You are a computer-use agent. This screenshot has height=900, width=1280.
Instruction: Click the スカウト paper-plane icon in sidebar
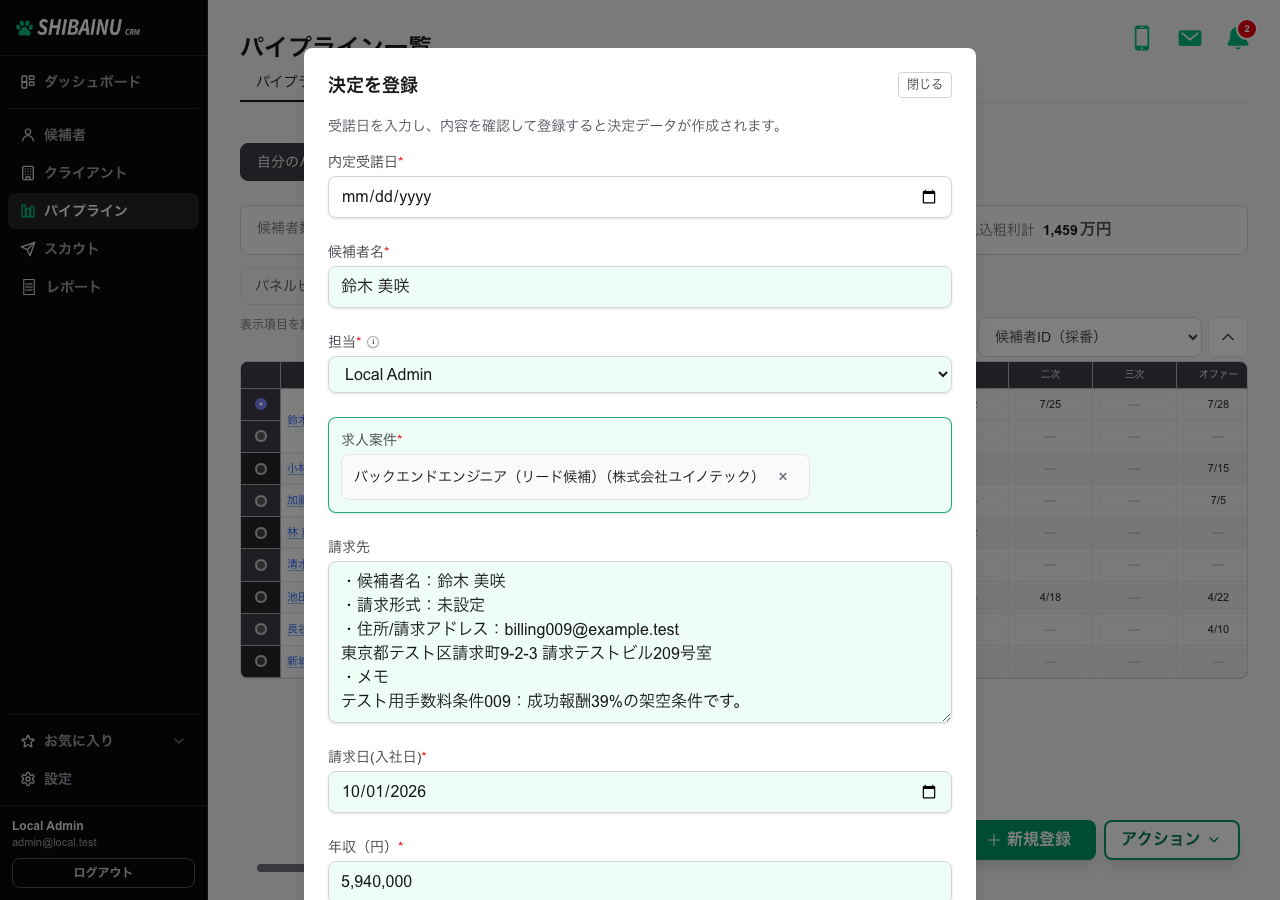28,249
